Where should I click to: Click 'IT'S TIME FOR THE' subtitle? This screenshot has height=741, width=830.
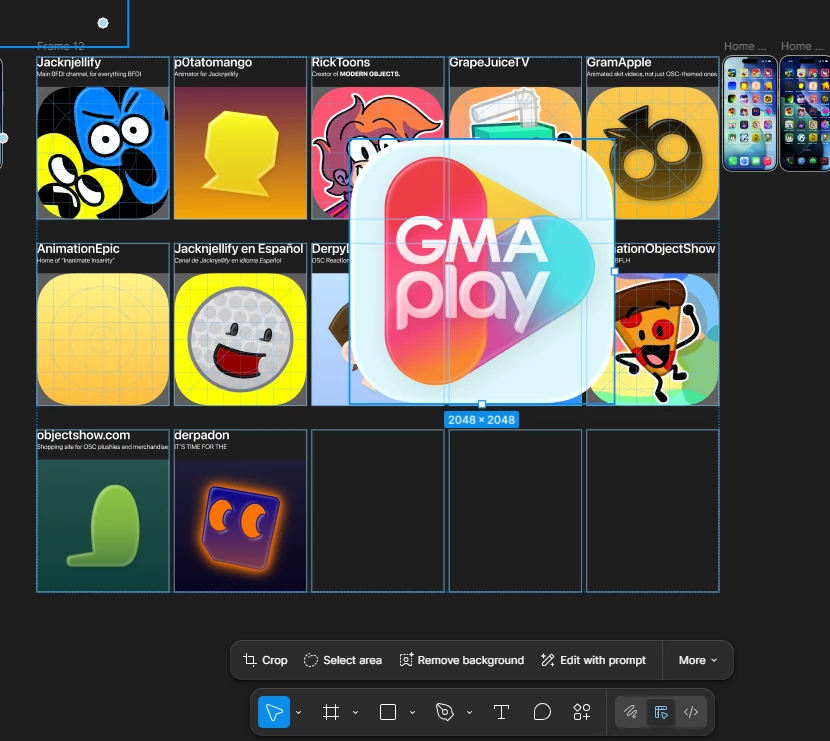(201, 447)
